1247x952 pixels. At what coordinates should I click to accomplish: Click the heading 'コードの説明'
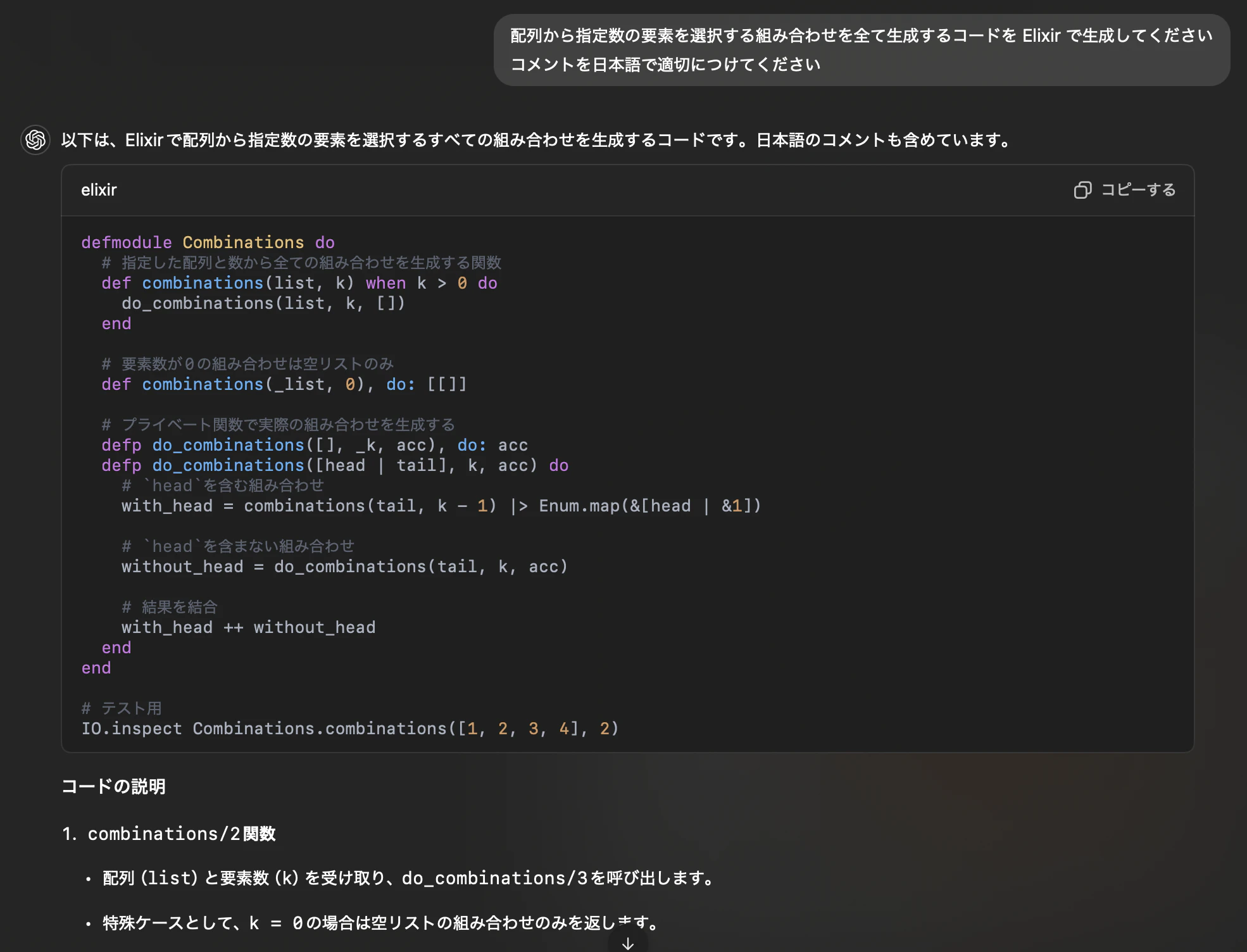(x=114, y=787)
